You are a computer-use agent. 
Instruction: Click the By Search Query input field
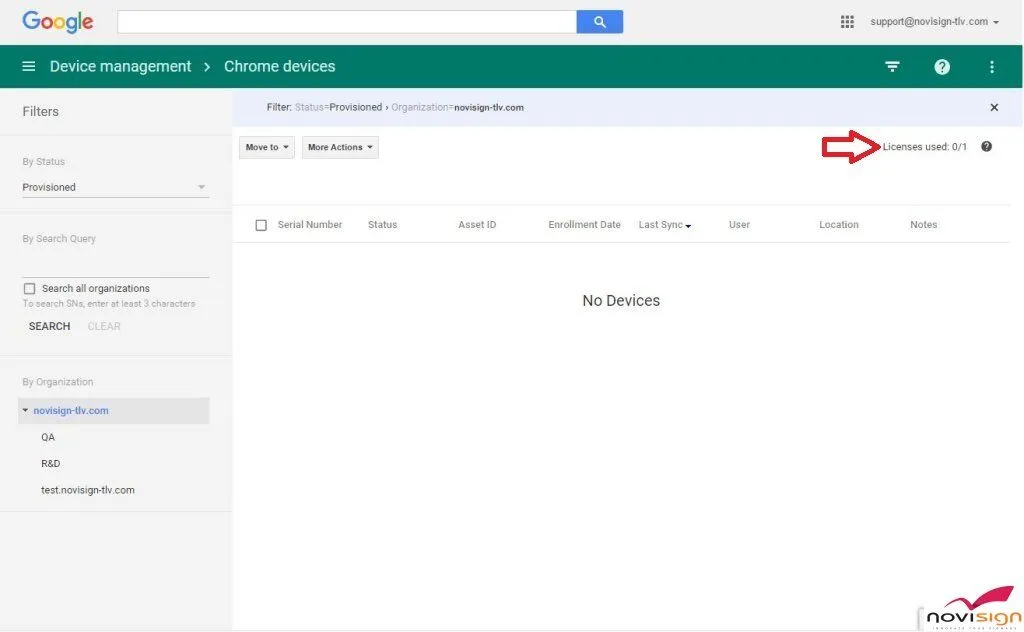pos(114,260)
